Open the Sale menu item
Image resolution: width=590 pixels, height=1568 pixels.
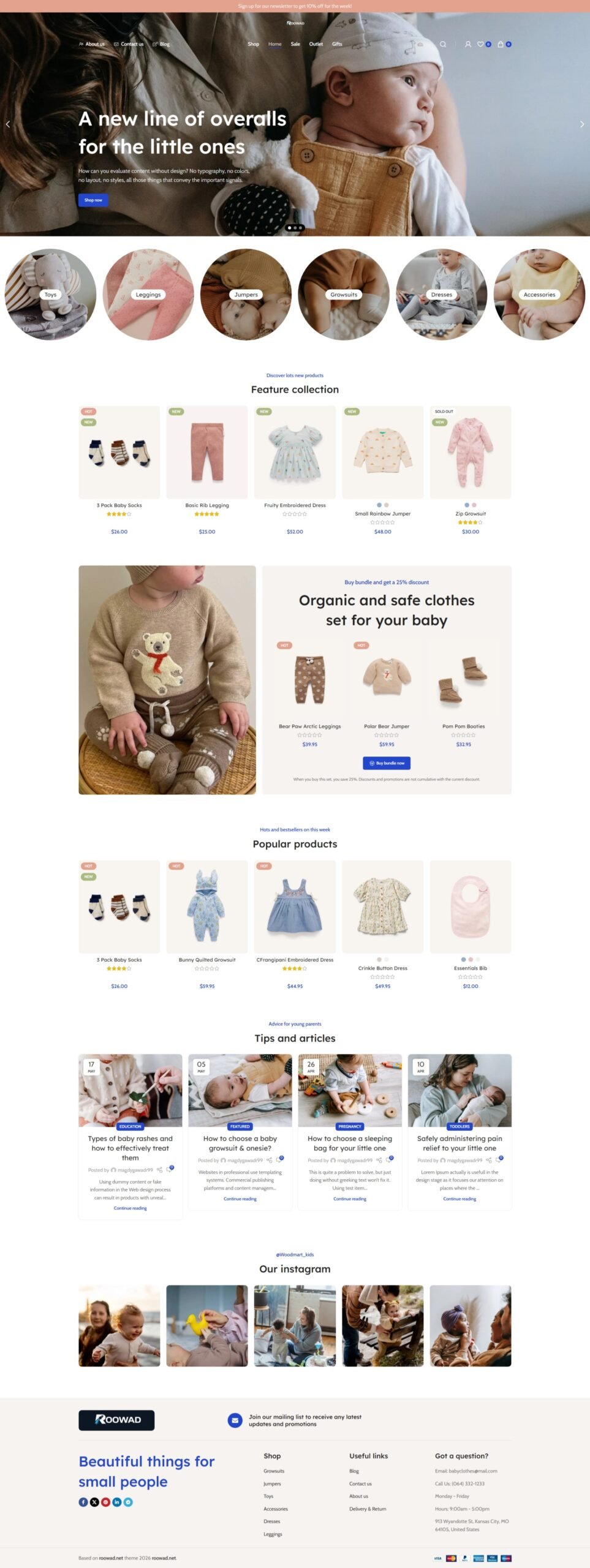coord(295,44)
